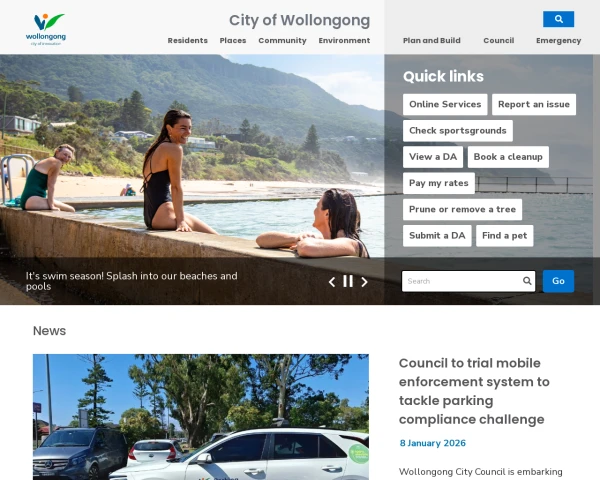Pause the hero image slideshow
This screenshot has width=600, height=480.
[x=348, y=281]
